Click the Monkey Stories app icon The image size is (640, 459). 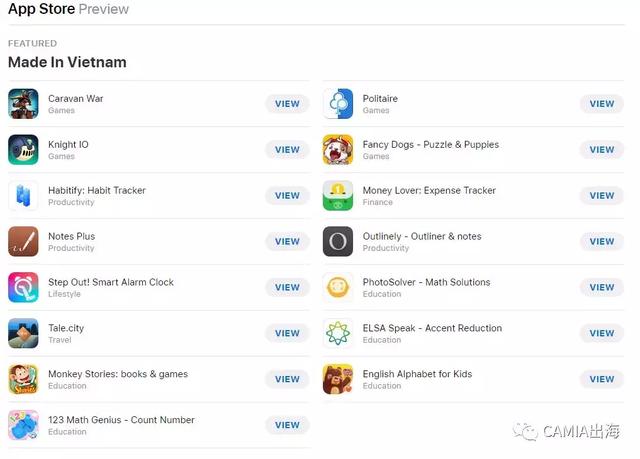tap(23, 379)
